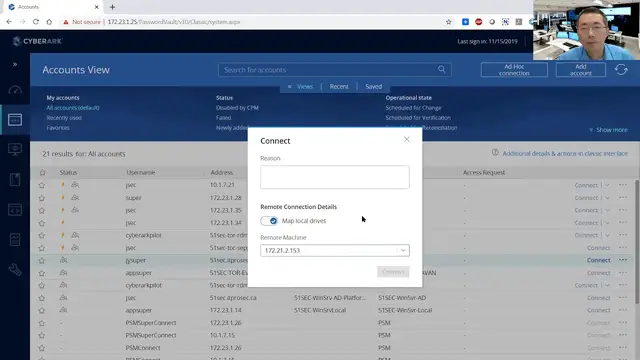Click the search magnifier icon
640x360 pixels.
tap(442, 69)
